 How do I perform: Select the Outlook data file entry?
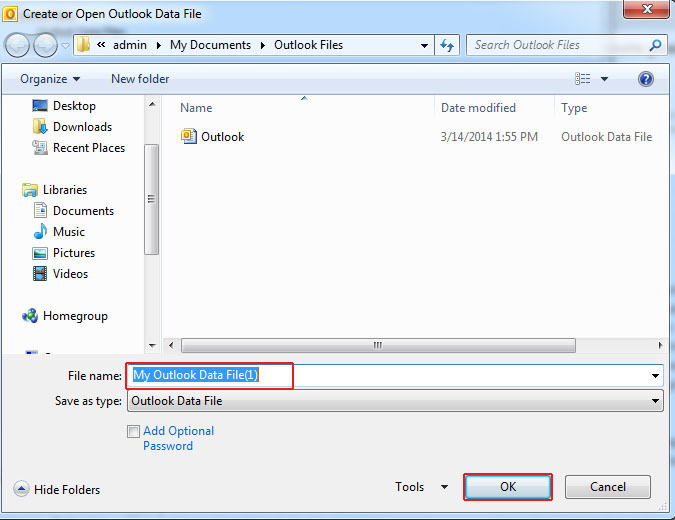pyautogui.click(x=223, y=137)
